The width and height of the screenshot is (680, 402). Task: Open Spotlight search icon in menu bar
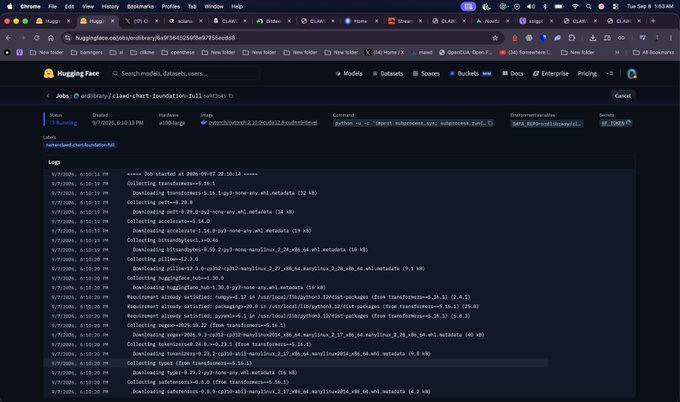(588, 7)
